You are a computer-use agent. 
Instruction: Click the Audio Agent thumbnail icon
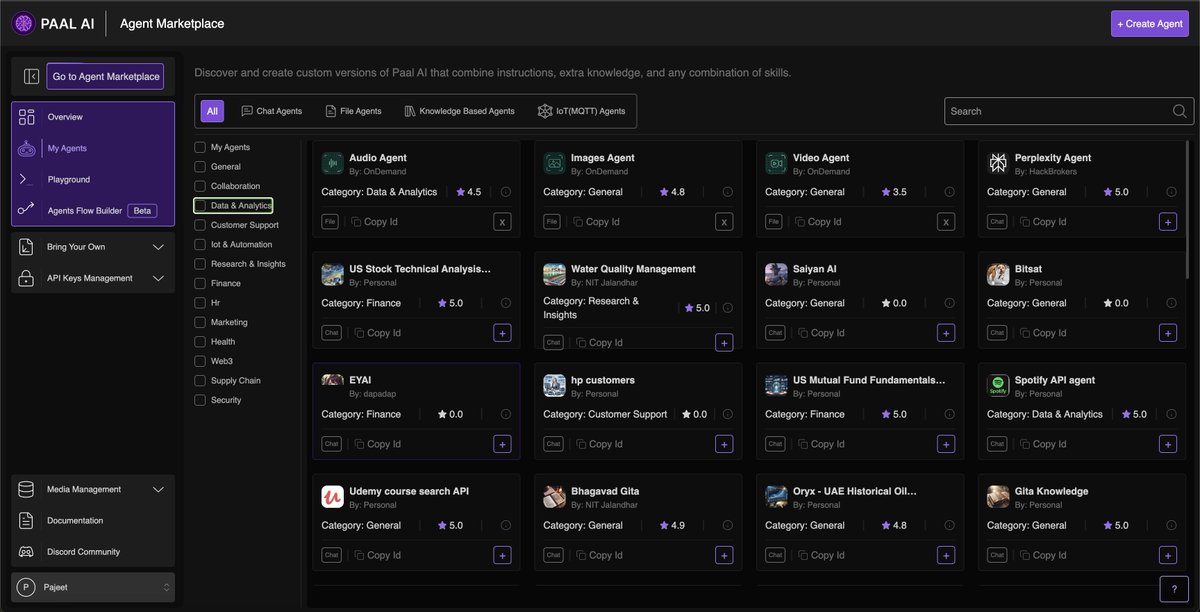333,163
